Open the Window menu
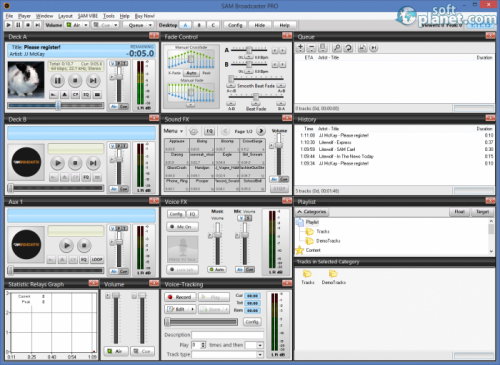The height and width of the screenshot is (365, 500). tap(44, 16)
